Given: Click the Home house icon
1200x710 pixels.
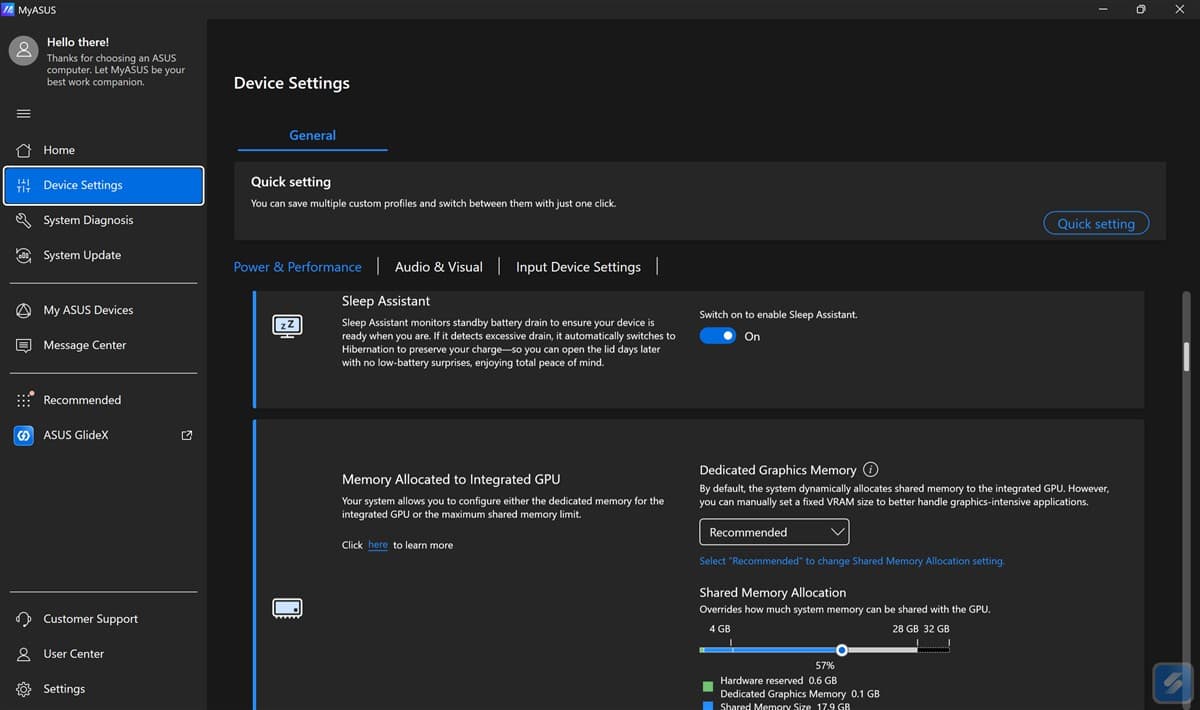Looking at the screenshot, I should pos(24,150).
